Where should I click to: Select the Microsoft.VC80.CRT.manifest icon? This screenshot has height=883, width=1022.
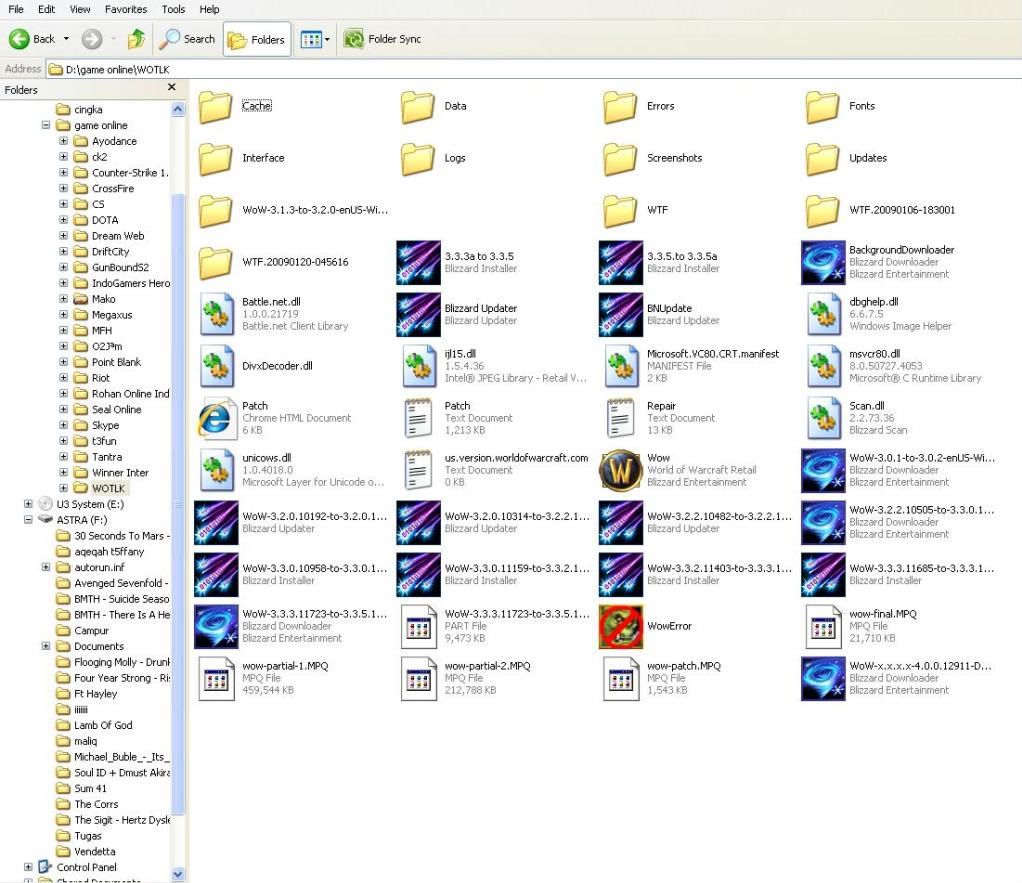(x=620, y=366)
